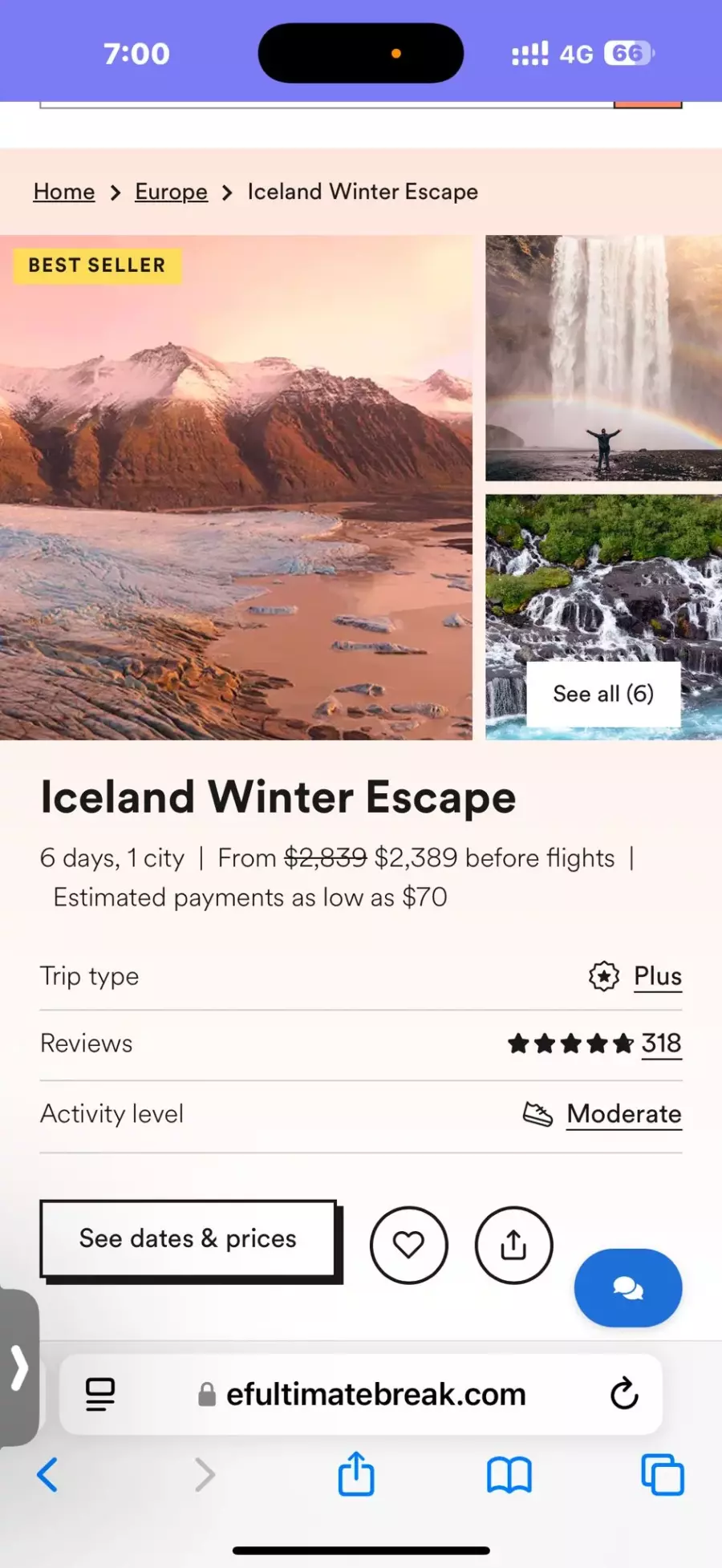722x1568 pixels.
Task: Tap the Moderate activity level link
Action: pos(624,1114)
